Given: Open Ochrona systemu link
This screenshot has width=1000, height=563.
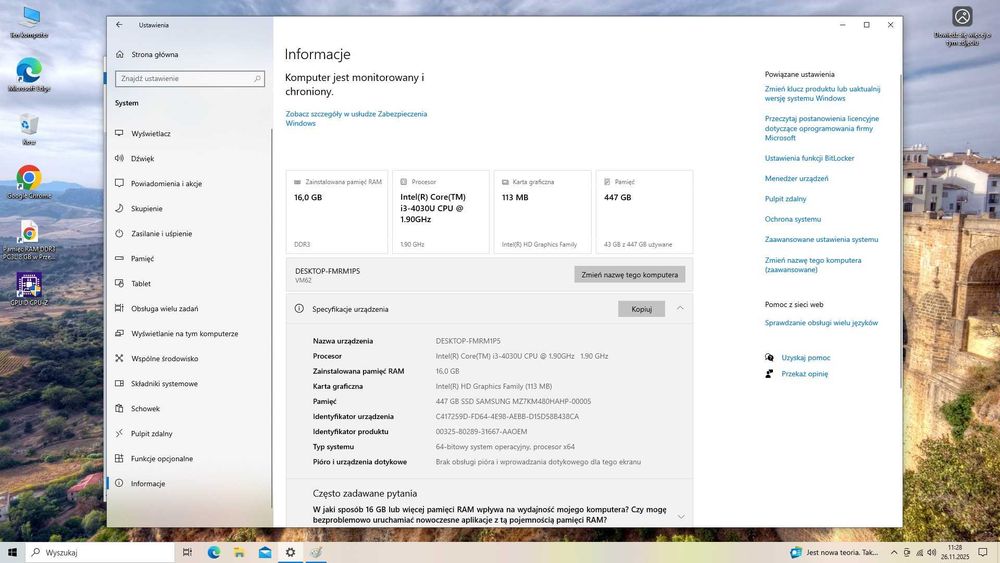Looking at the screenshot, I should point(793,219).
